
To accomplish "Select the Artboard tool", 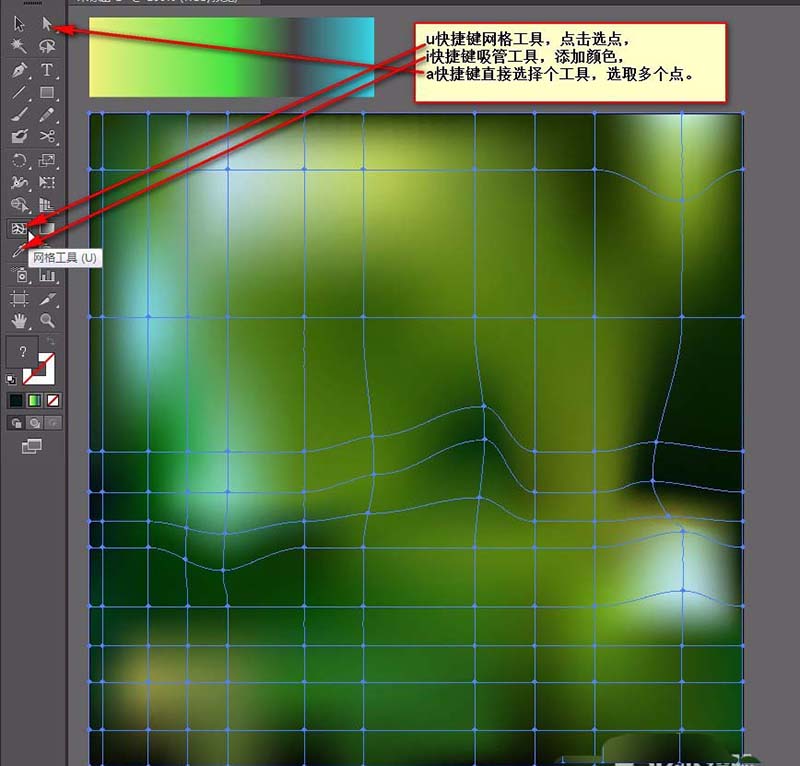I will click(x=19, y=298).
